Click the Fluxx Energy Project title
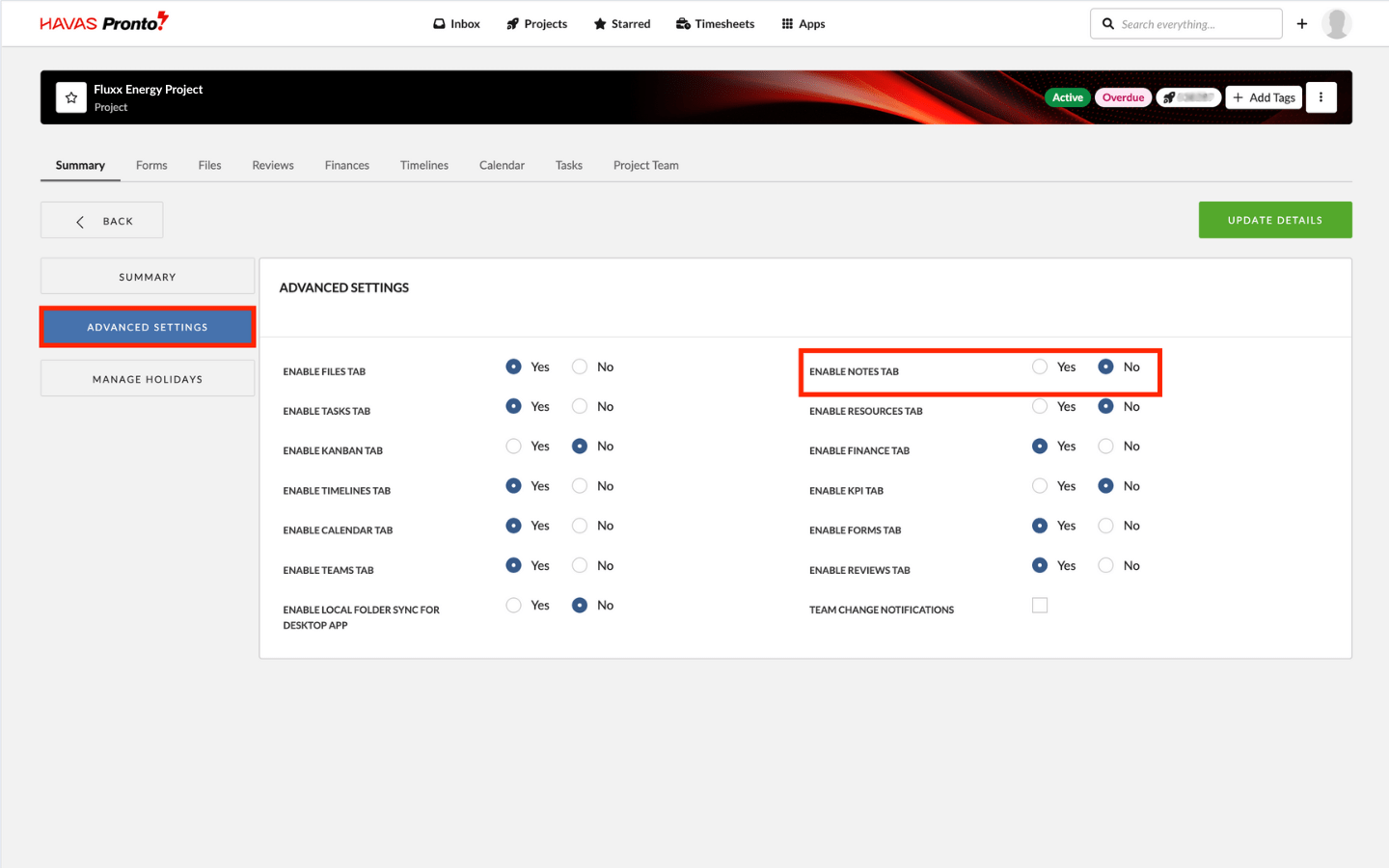The image size is (1389, 868). pos(149,89)
